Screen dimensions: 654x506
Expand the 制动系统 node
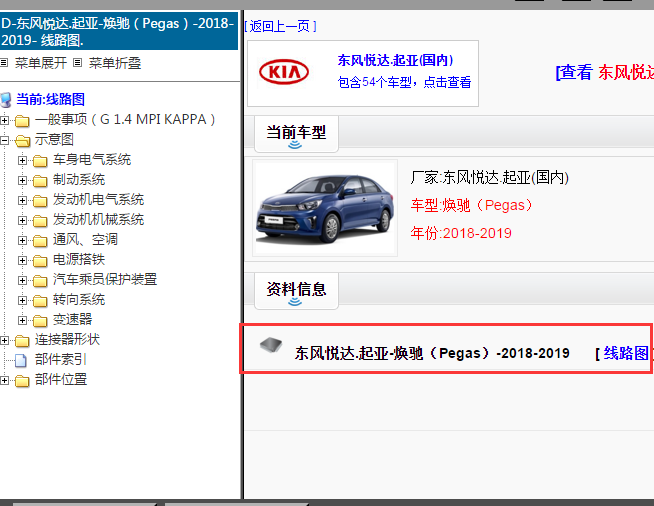tap(23, 181)
